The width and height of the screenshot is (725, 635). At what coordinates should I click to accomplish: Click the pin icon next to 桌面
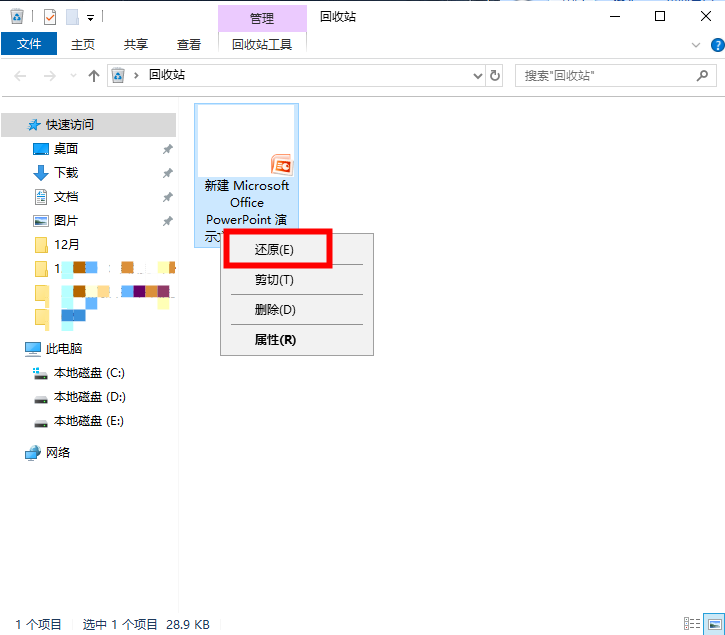click(167, 149)
